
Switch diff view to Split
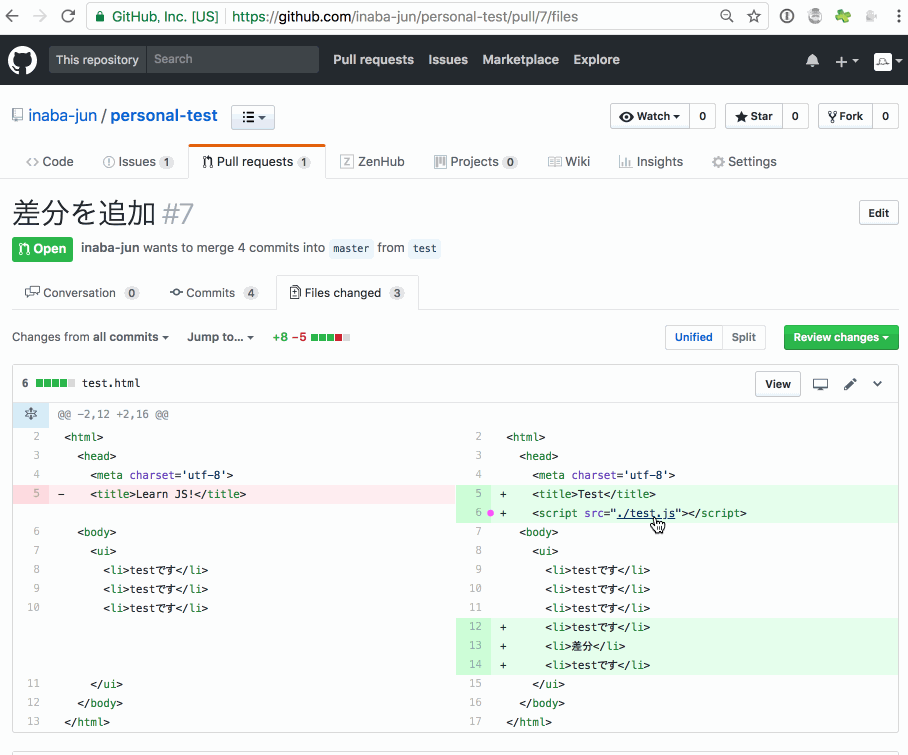(744, 338)
